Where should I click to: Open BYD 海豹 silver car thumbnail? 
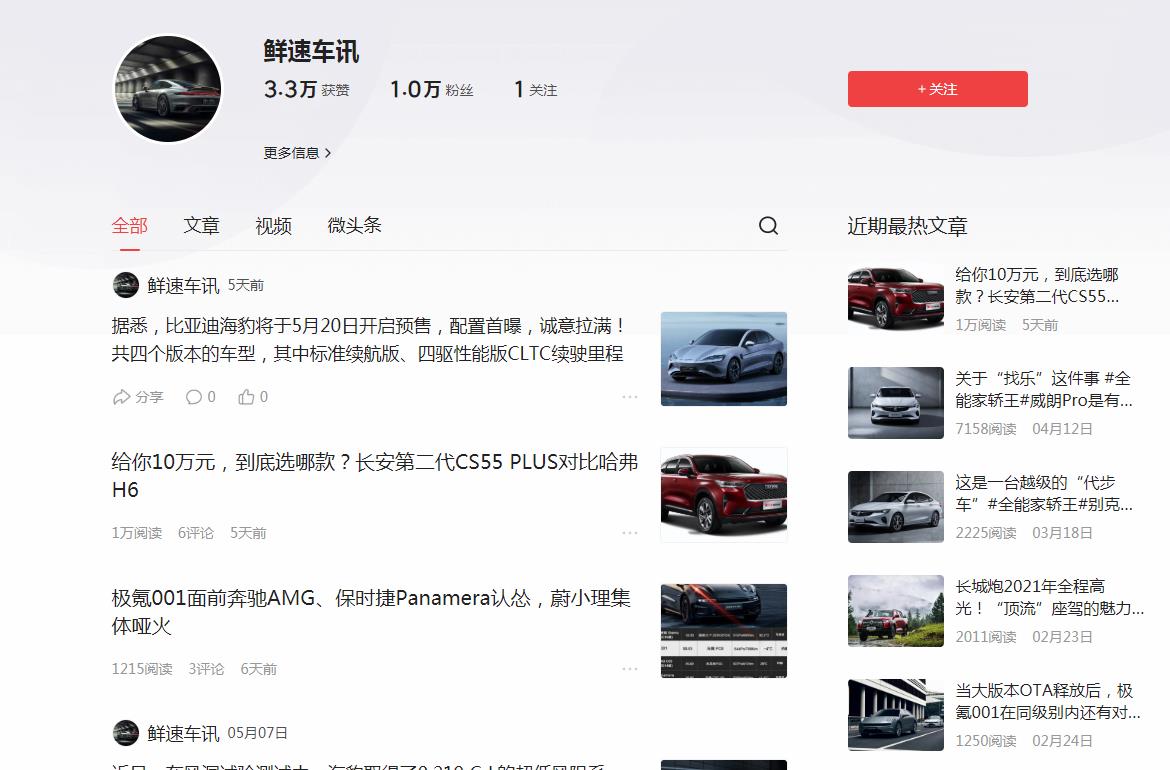point(724,359)
